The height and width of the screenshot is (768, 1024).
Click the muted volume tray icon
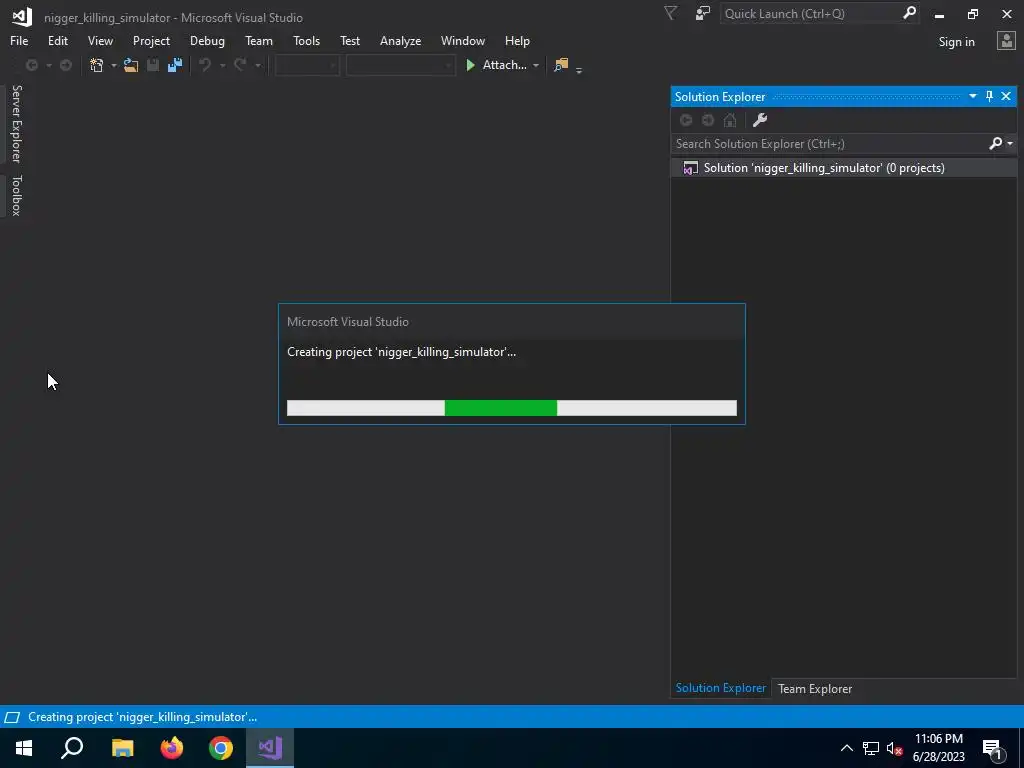coord(895,748)
